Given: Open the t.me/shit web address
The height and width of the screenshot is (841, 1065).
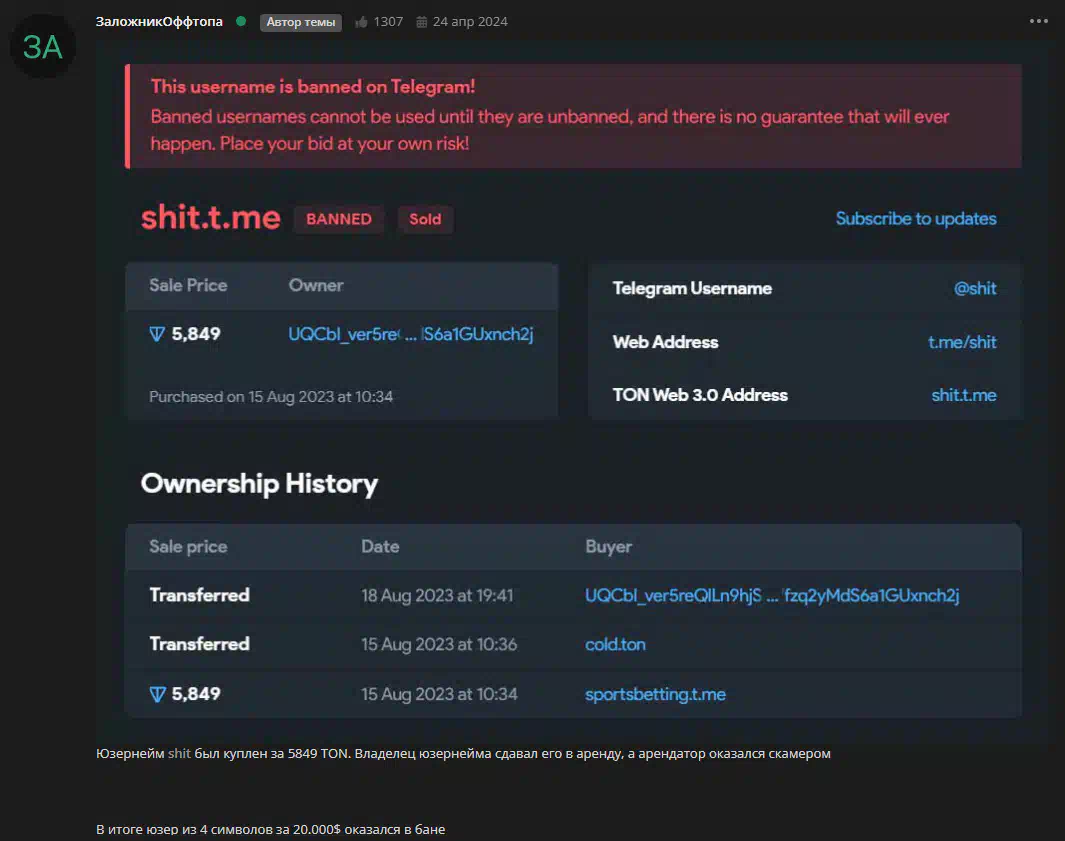Looking at the screenshot, I should tap(962, 342).
